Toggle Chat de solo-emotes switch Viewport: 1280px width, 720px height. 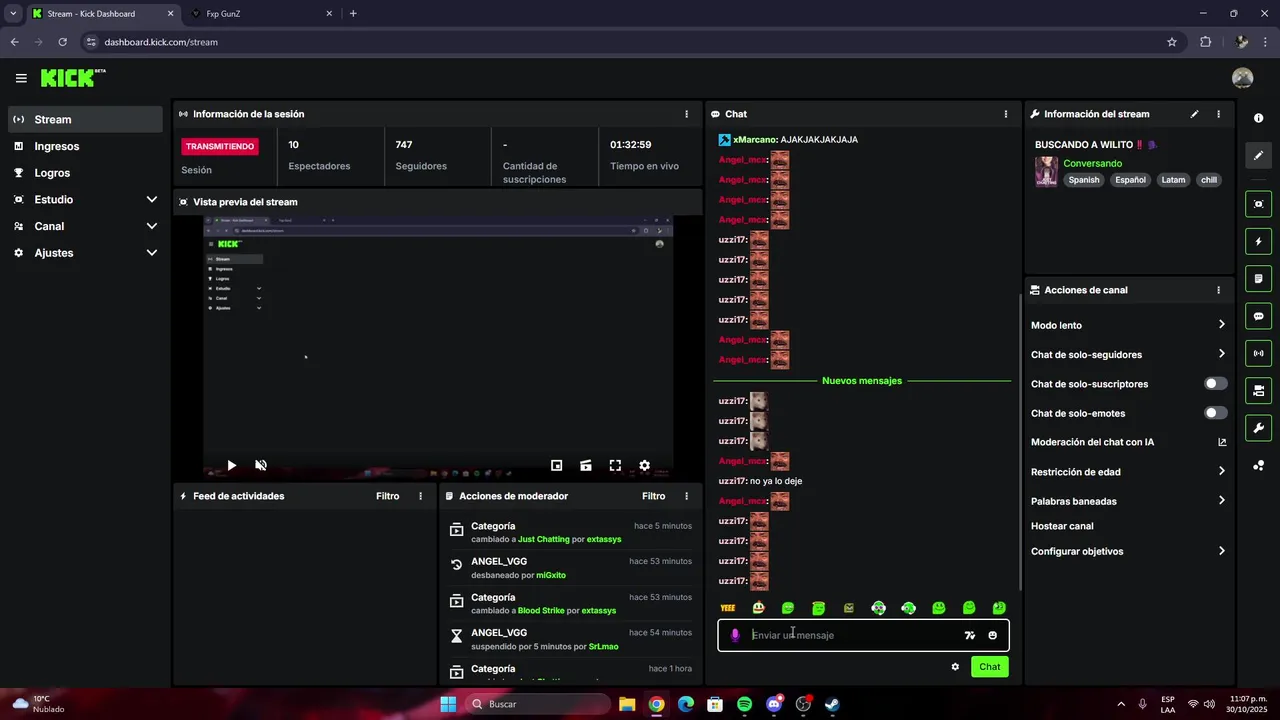1215,413
